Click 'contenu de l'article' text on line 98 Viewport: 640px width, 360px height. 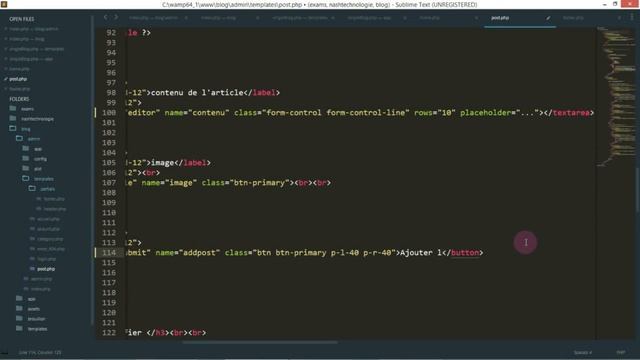[197, 93]
